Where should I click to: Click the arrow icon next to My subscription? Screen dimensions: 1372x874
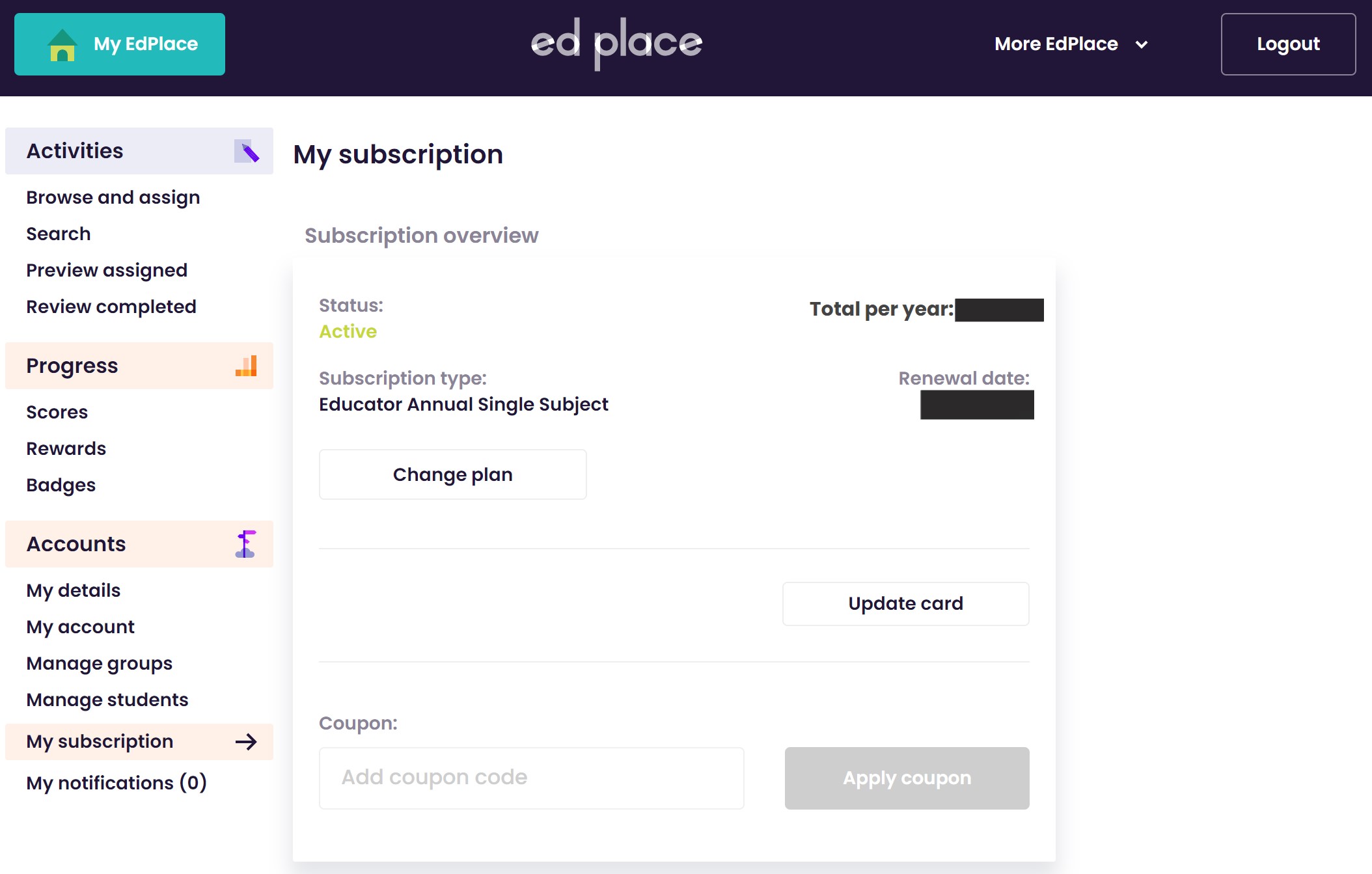pos(246,742)
